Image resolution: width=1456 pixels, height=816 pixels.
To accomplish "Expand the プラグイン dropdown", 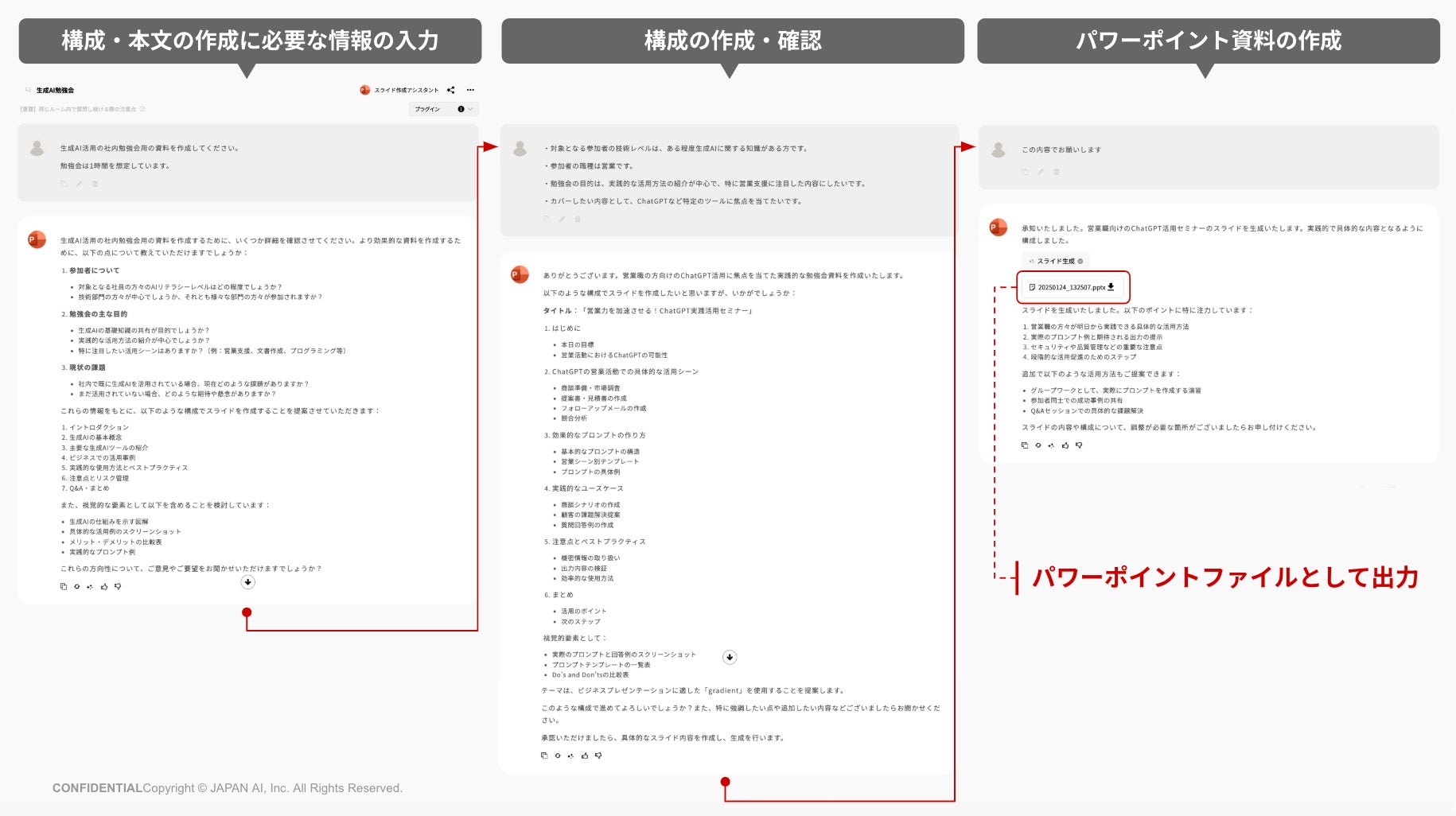I will (x=444, y=109).
